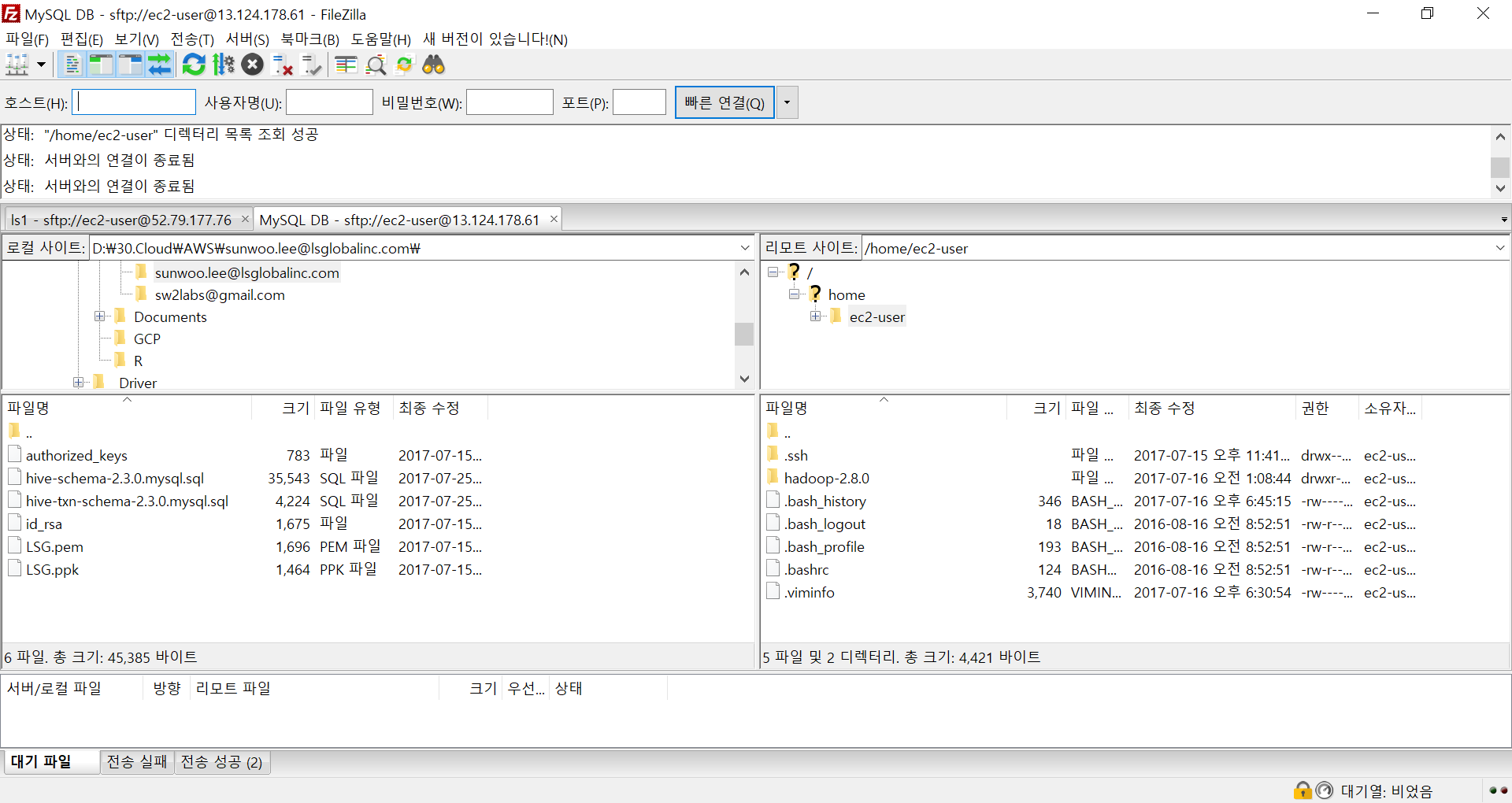1512x803 pixels.
Task: Toggle remote directory tree display
Action: (130, 65)
